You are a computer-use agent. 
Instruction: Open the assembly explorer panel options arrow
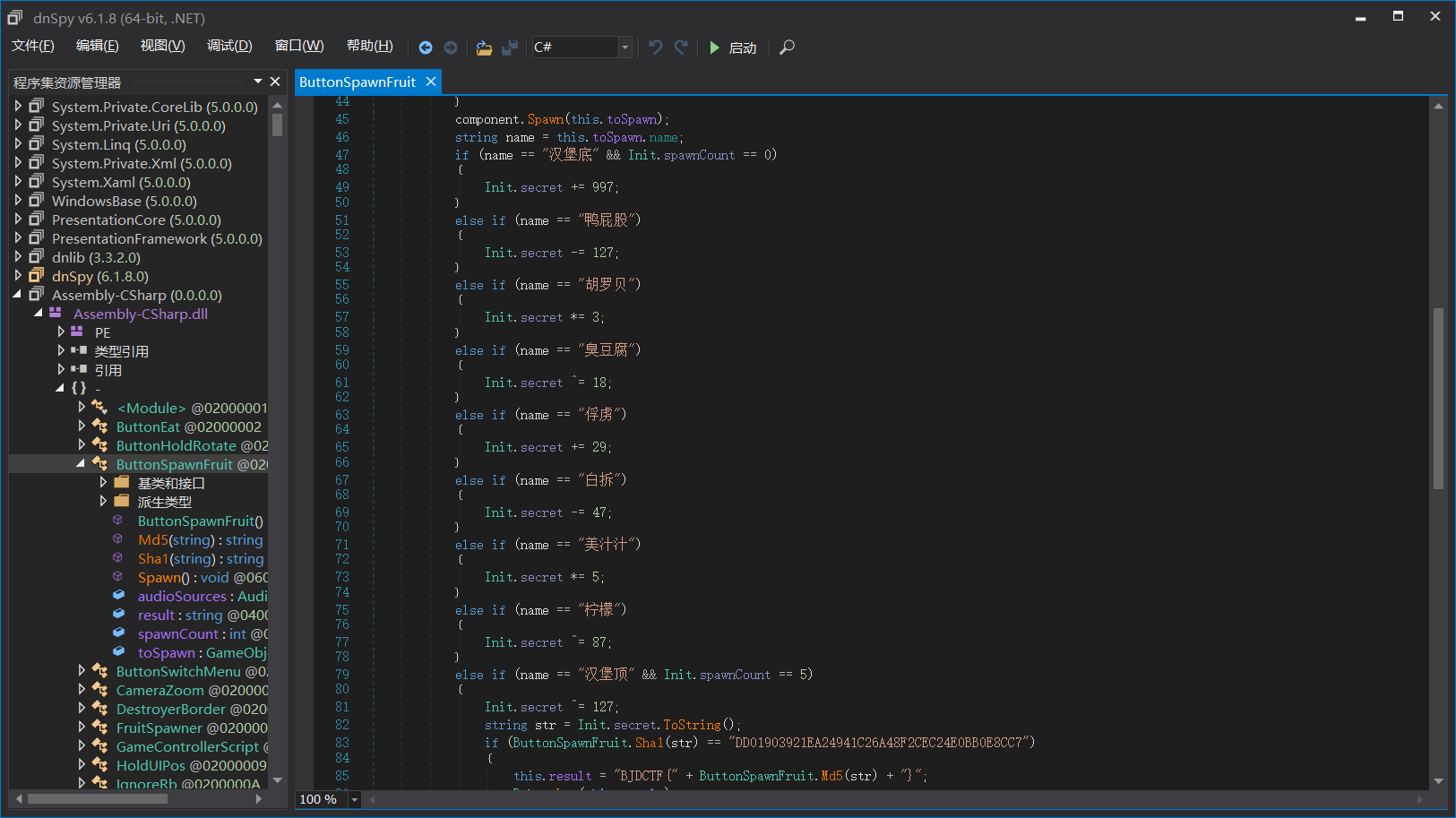pyautogui.click(x=258, y=82)
